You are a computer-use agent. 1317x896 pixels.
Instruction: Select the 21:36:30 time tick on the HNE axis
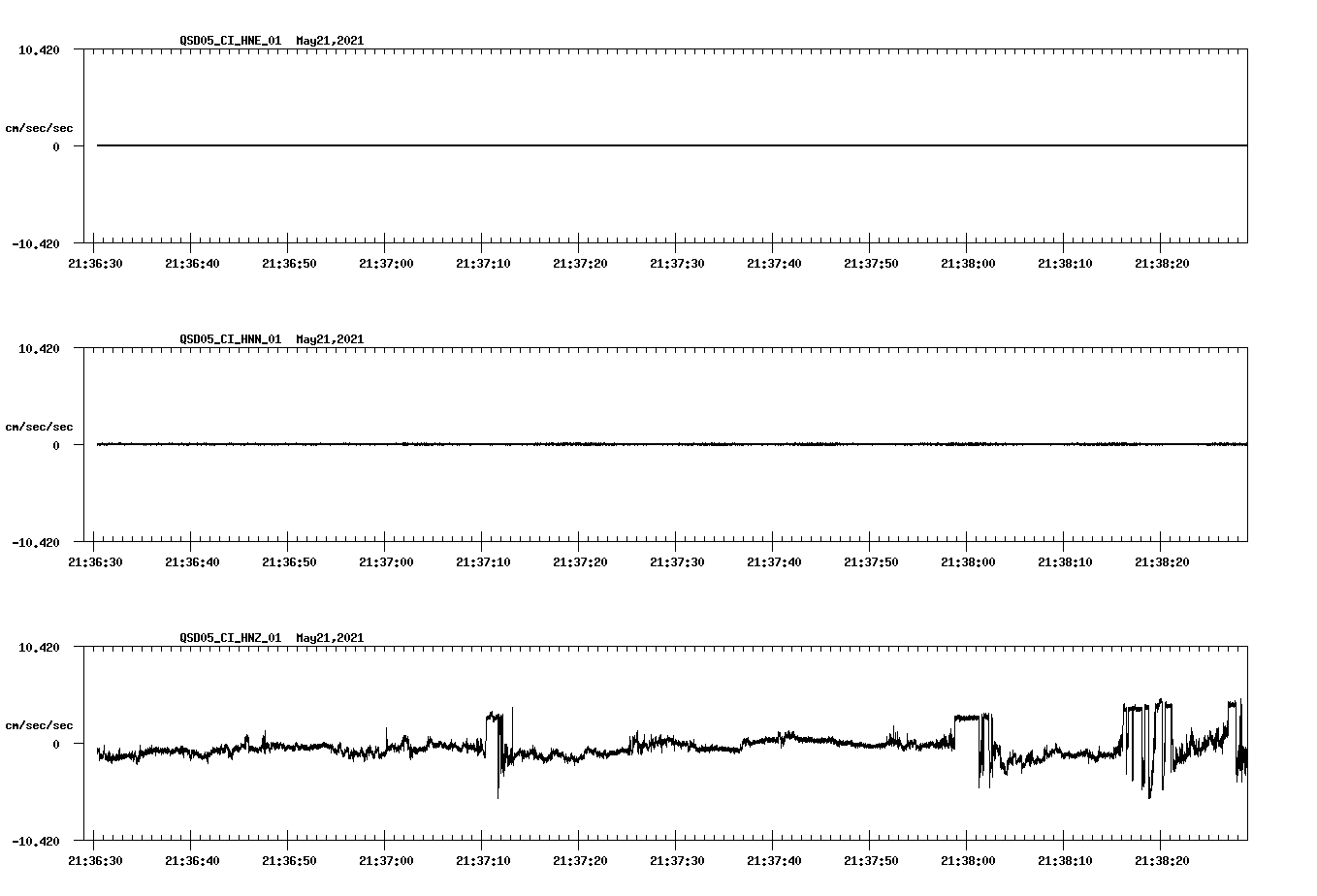click(97, 263)
